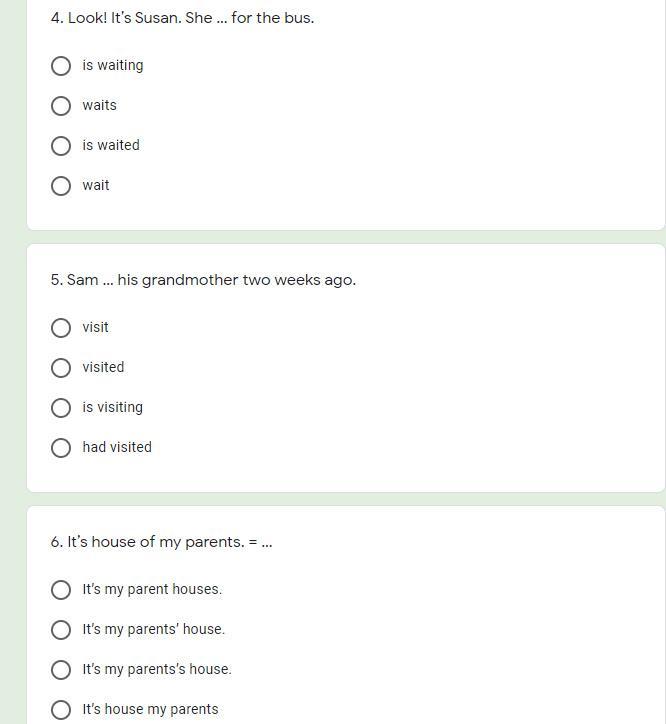
Task: Select the 'visited' radio option
Action: [61, 368]
